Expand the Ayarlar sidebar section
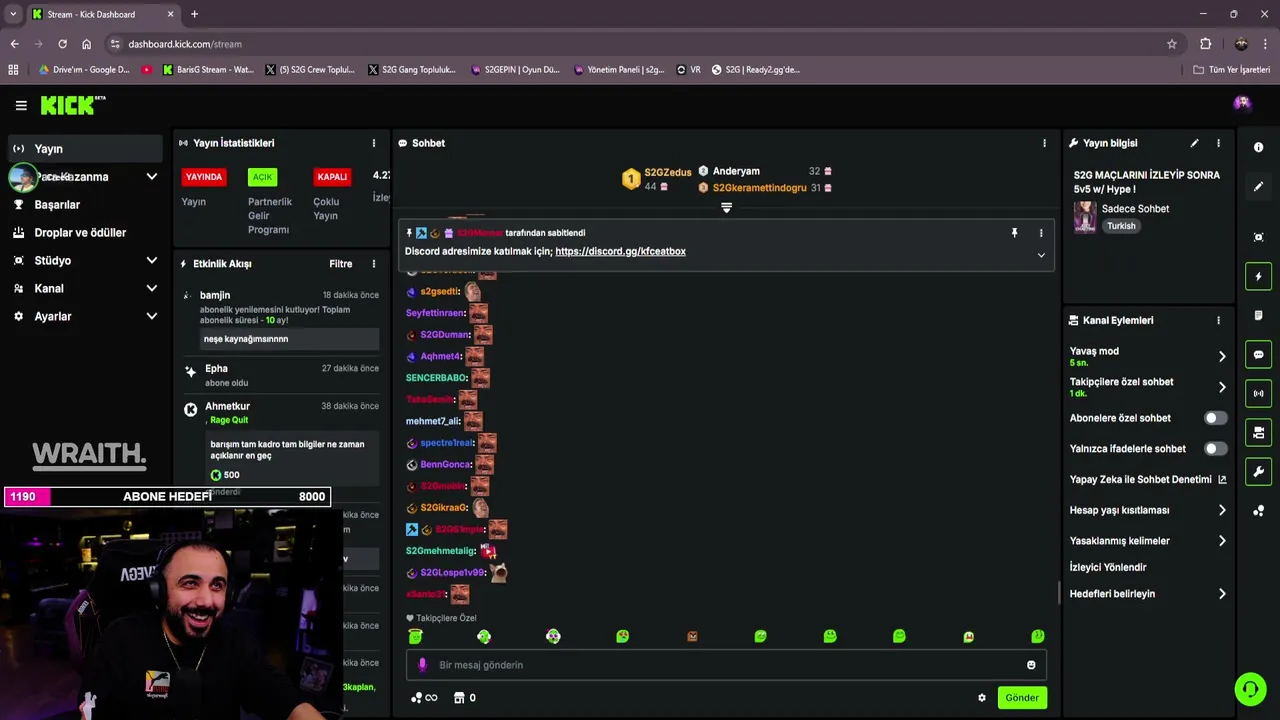The height and width of the screenshot is (720, 1280). click(x=152, y=317)
